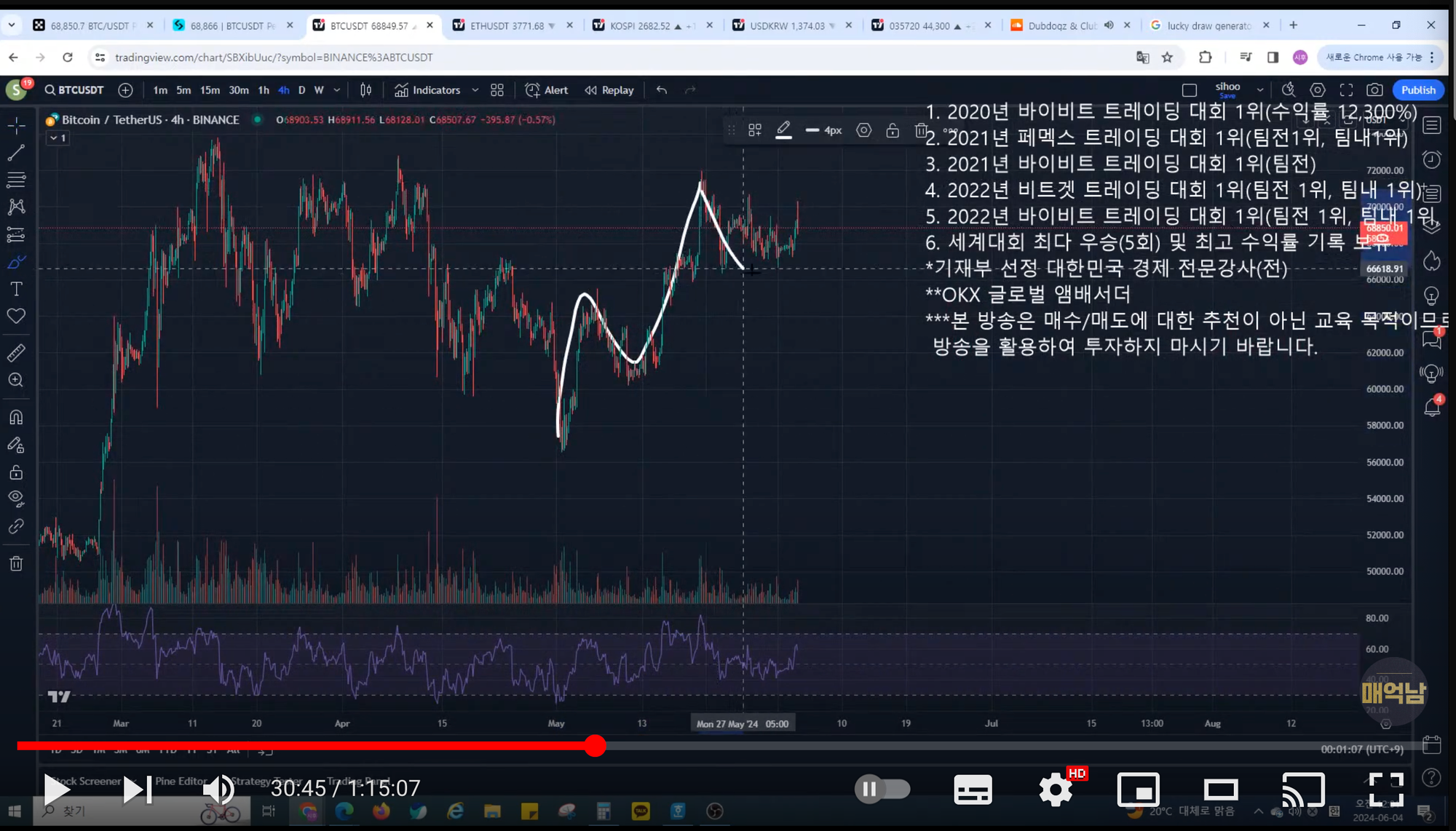Open the heart icons tool
1456x831 pixels.
(16, 316)
